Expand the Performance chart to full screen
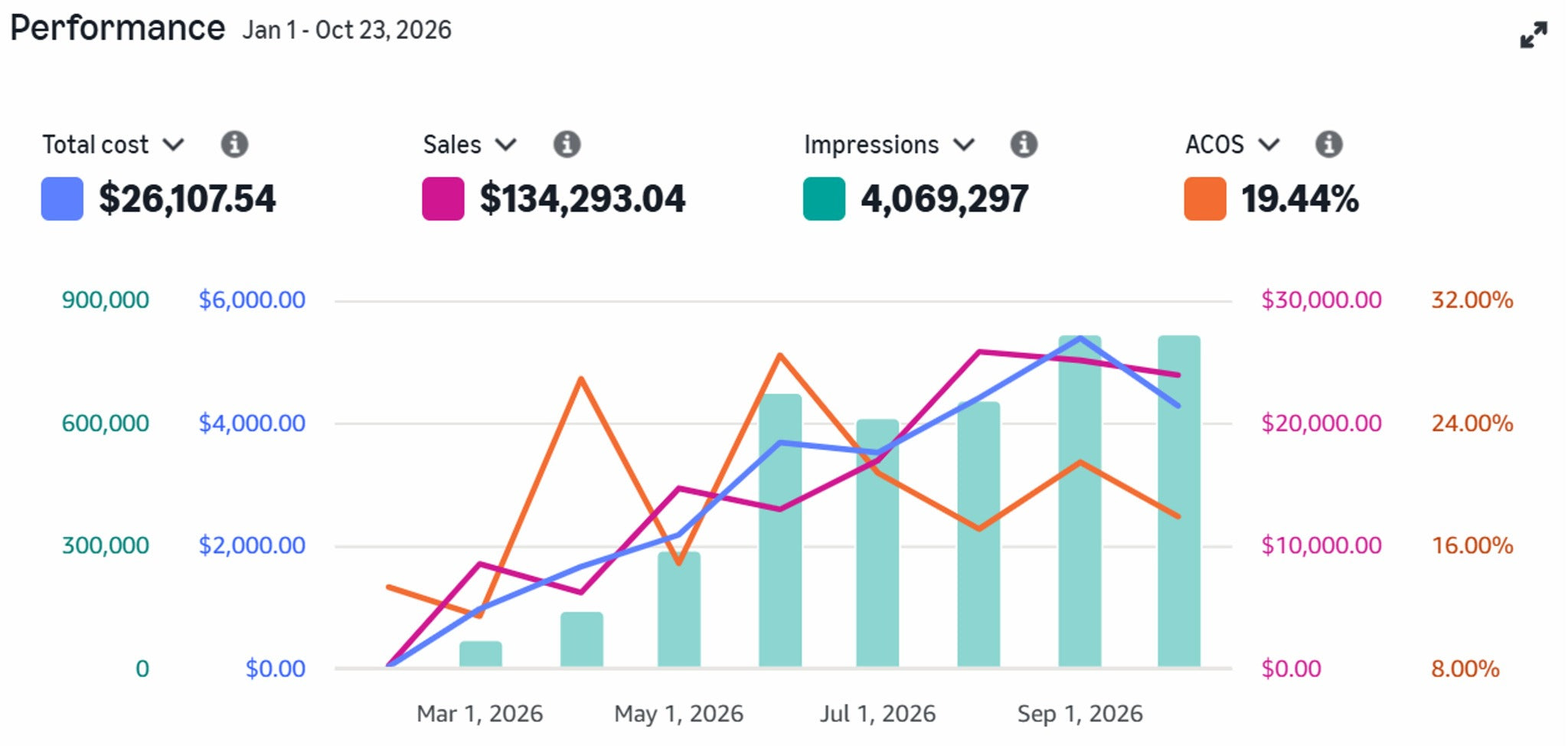Screen dimensions: 1568x746 pyautogui.click(x=1534, y=34)
